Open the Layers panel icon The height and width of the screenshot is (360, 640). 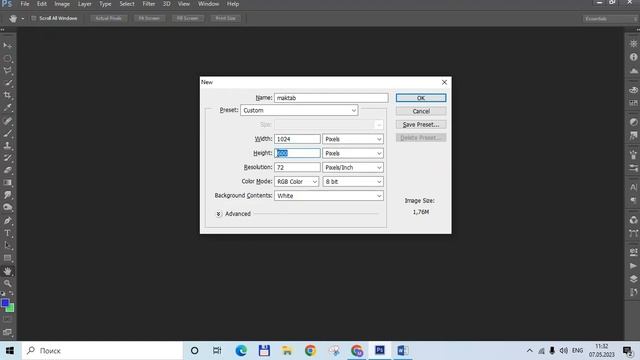point(633,279)
